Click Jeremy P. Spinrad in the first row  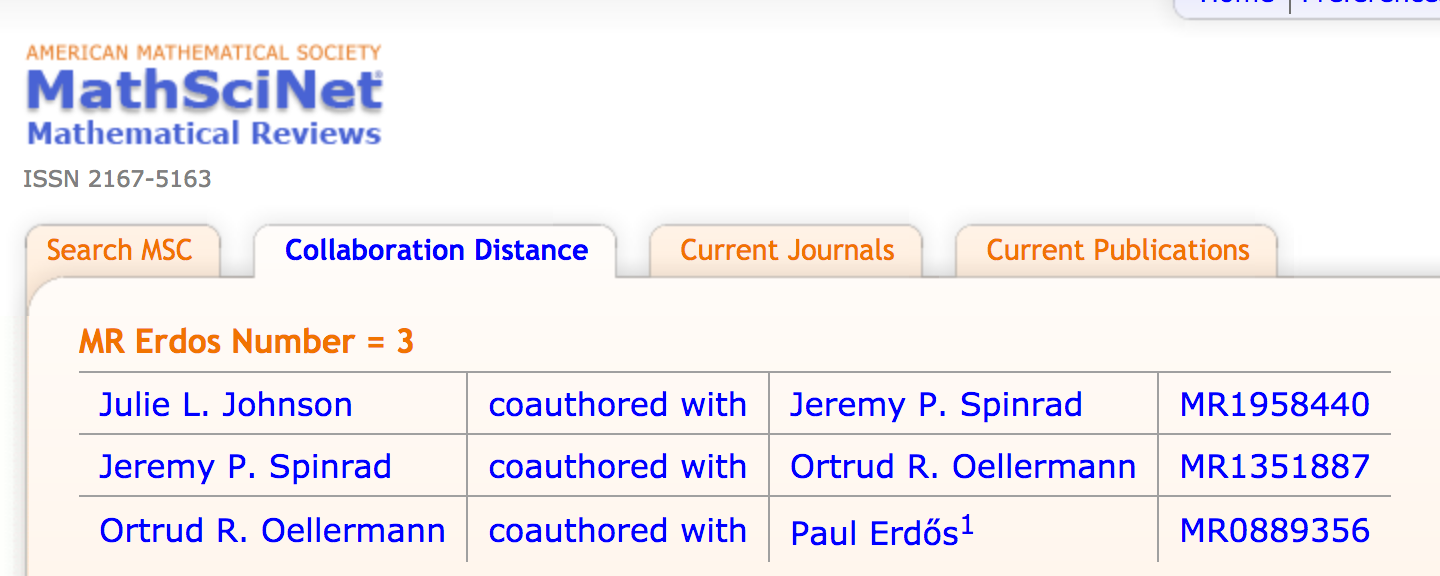click(936, 404)
